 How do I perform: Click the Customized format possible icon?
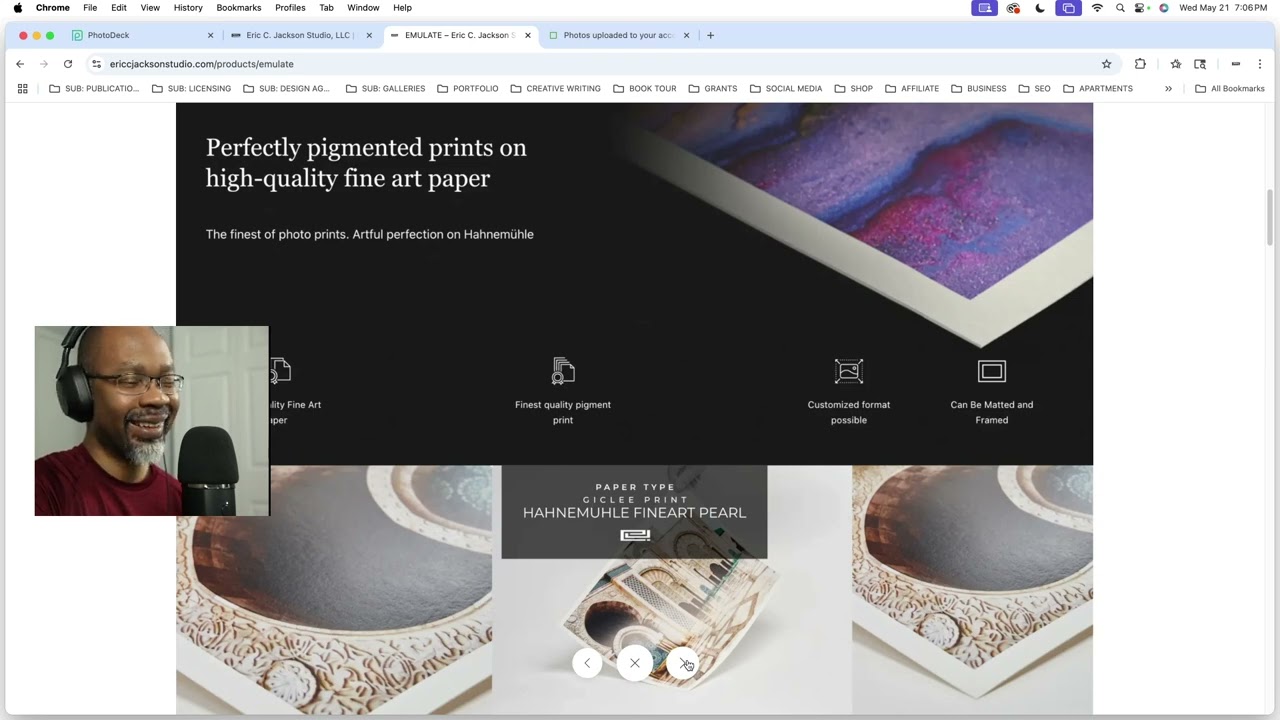849,371
